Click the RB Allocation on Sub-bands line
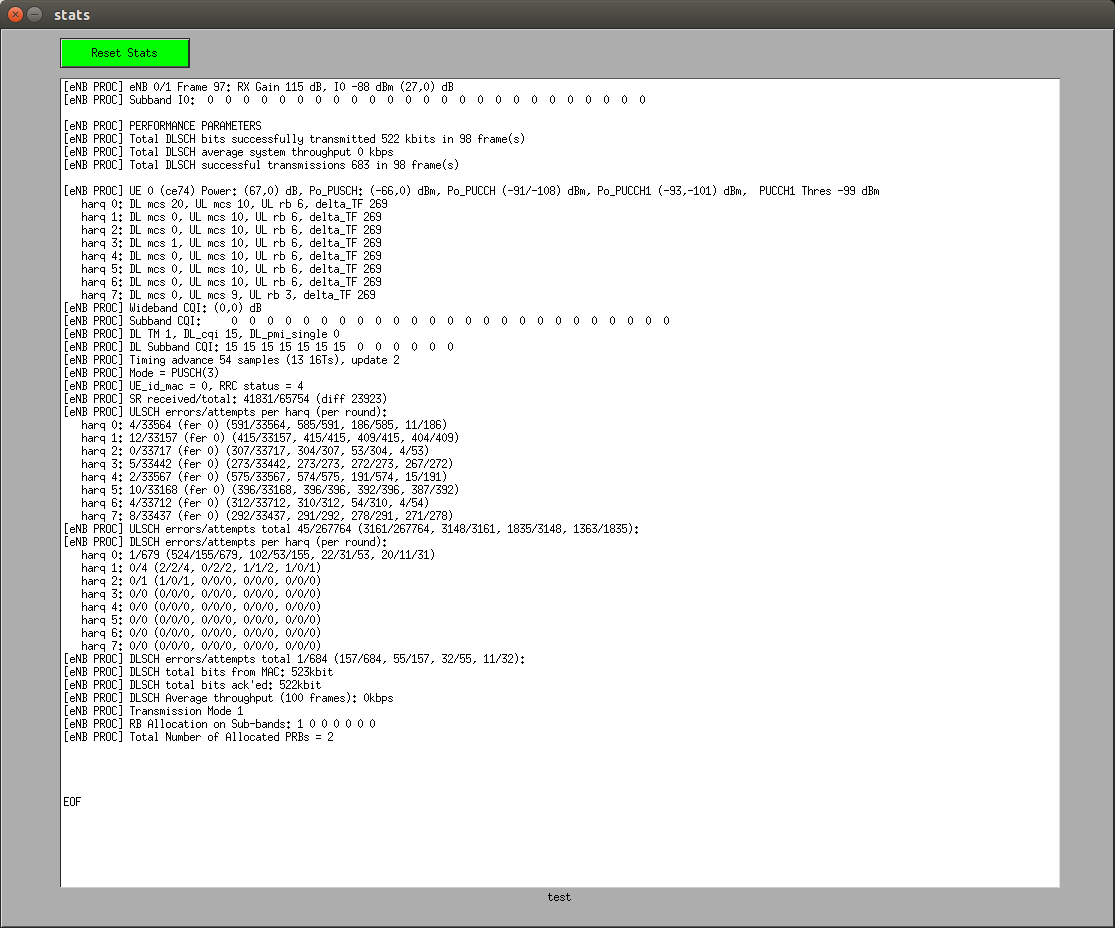Viewport: 1115px width, 928px height. 220,724
